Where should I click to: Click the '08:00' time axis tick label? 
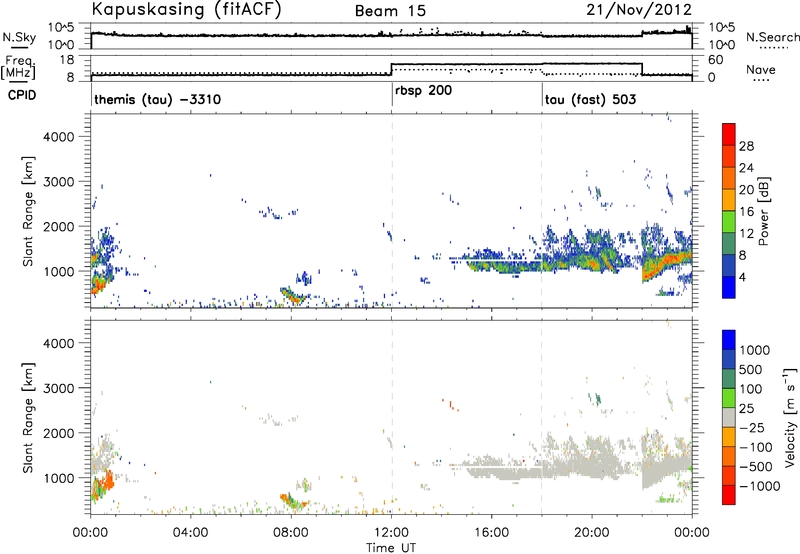click(x=291, y=533)
